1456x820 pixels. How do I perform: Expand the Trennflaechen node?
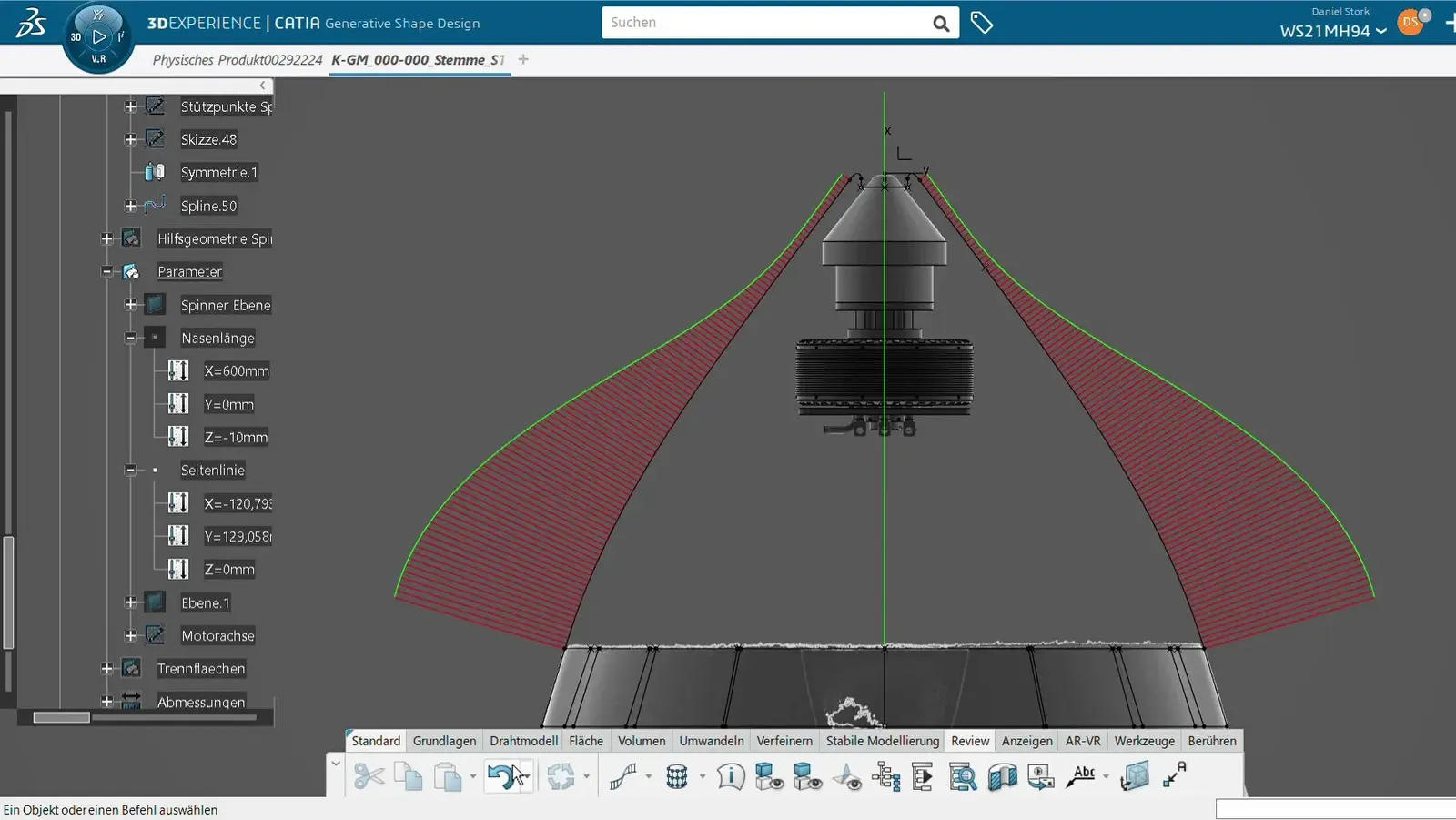[107, 669]
